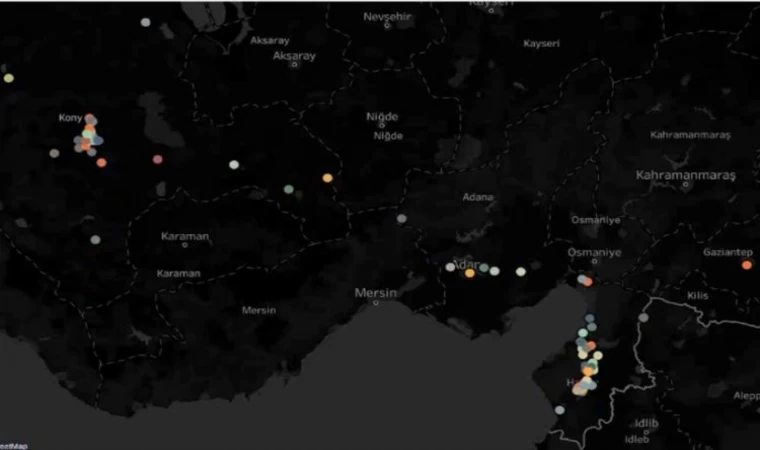Click the gray dot northwest of Karaman label
Viewport: 760px width, 450px height.
95,239
